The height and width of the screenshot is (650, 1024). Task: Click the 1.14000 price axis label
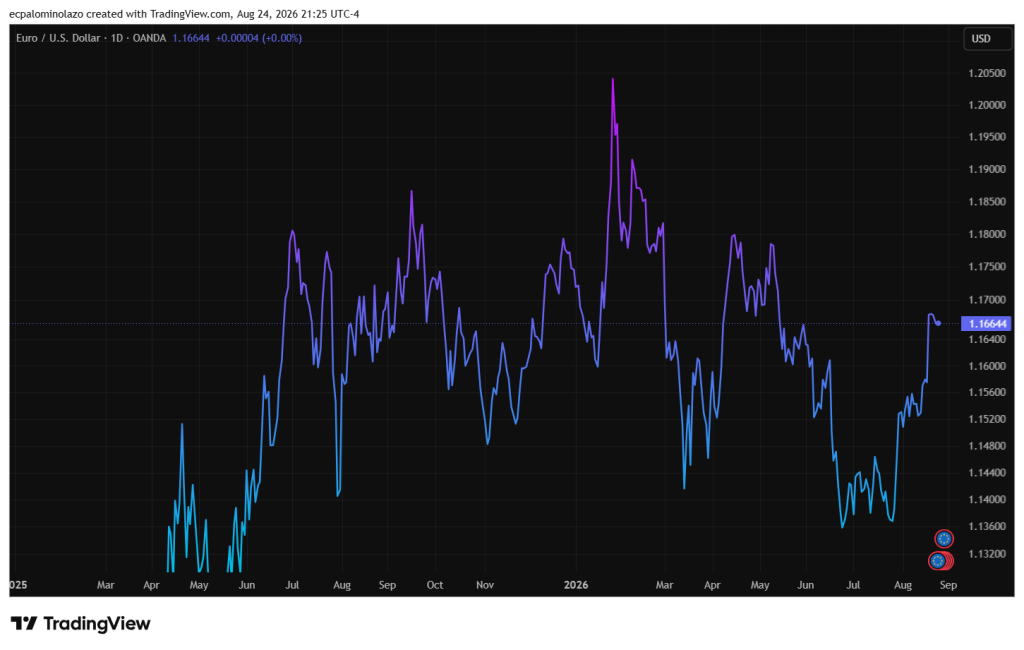pos(987,500)
